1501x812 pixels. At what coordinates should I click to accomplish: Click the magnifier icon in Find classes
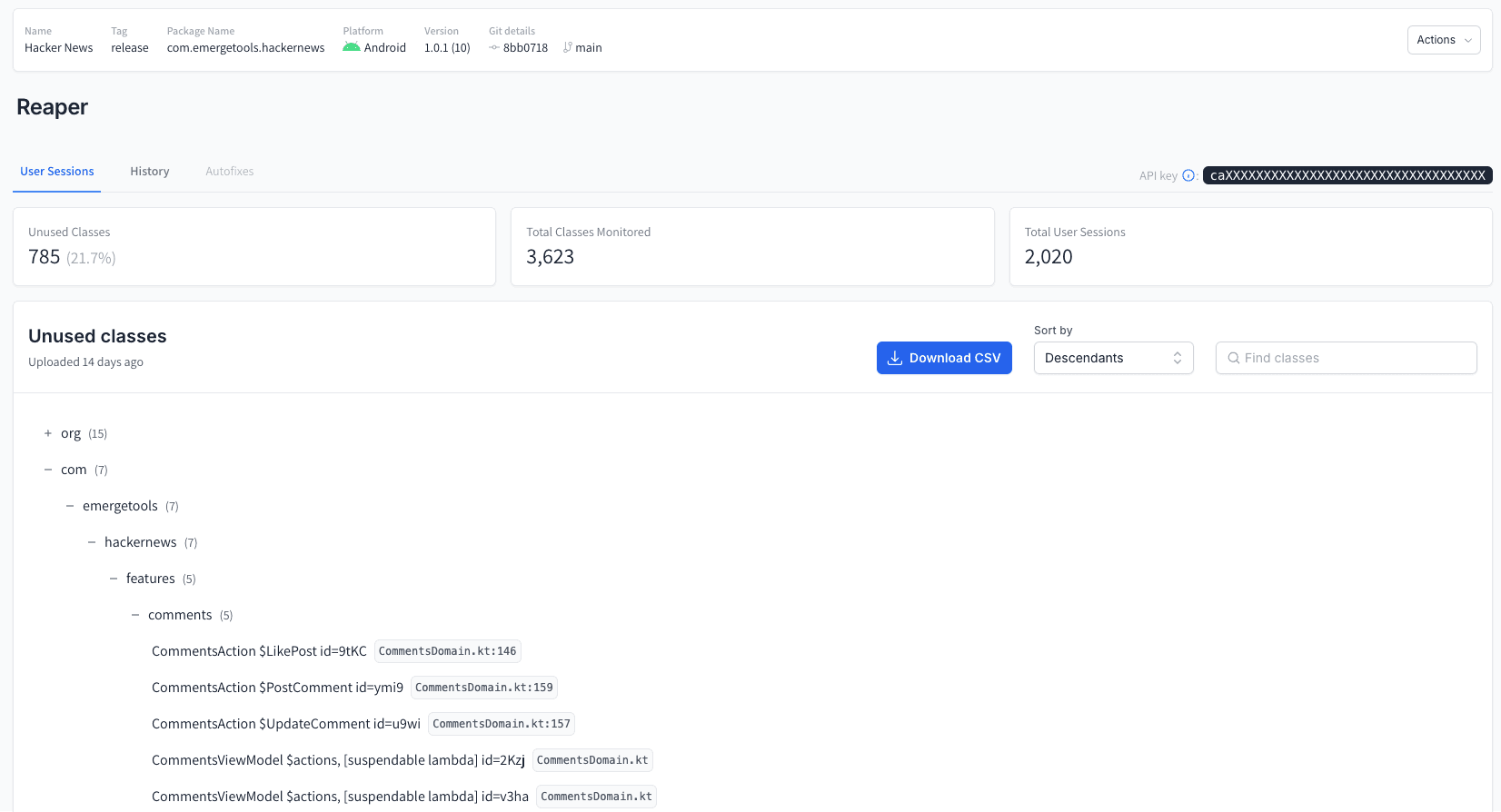point(1233,358)
